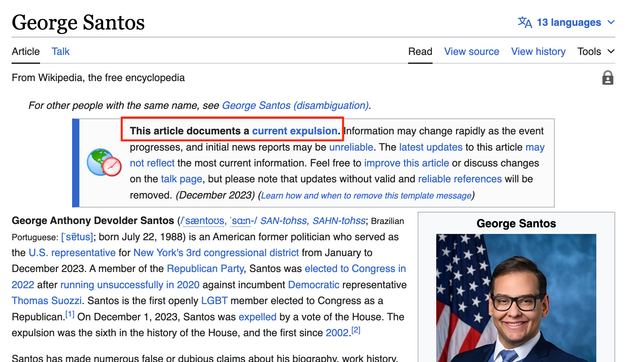This screenshot has height=362, width=637.
Task: Click the From Wikipedia, the free encyclopedia tagline
Action: [x=98, y=78]
